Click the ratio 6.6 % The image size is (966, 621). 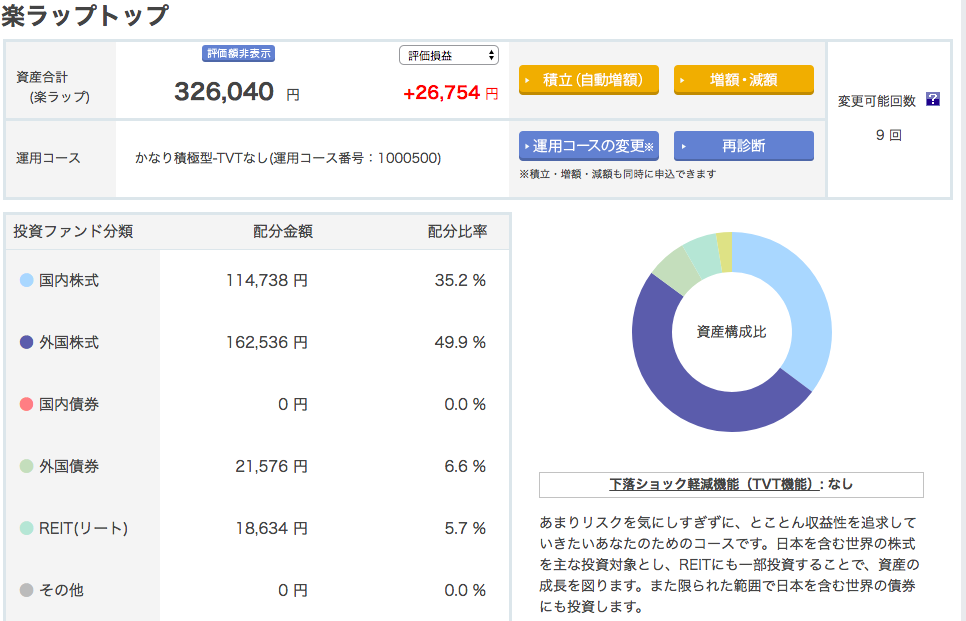point(465,466)
